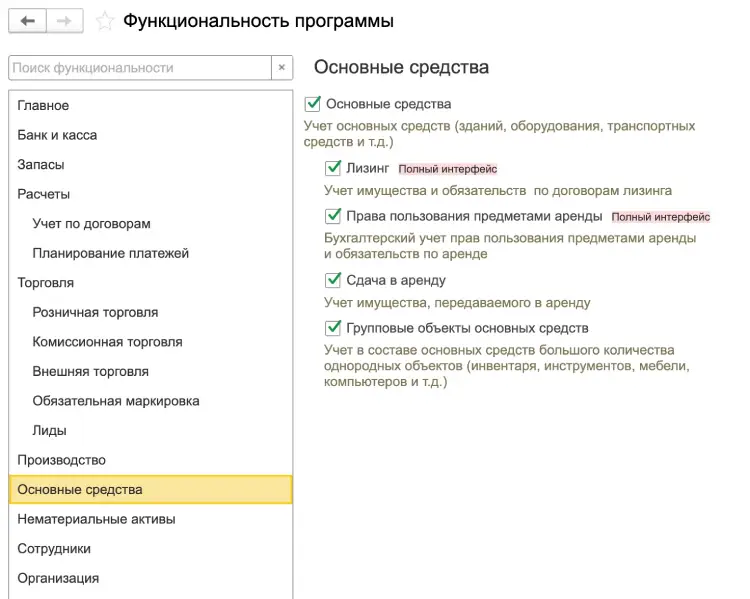Image resolution: width=750 pixels, height=599 pixels.
Task: Click the functionality search input field
Action: pyautogui.click(x=139, y=68)
